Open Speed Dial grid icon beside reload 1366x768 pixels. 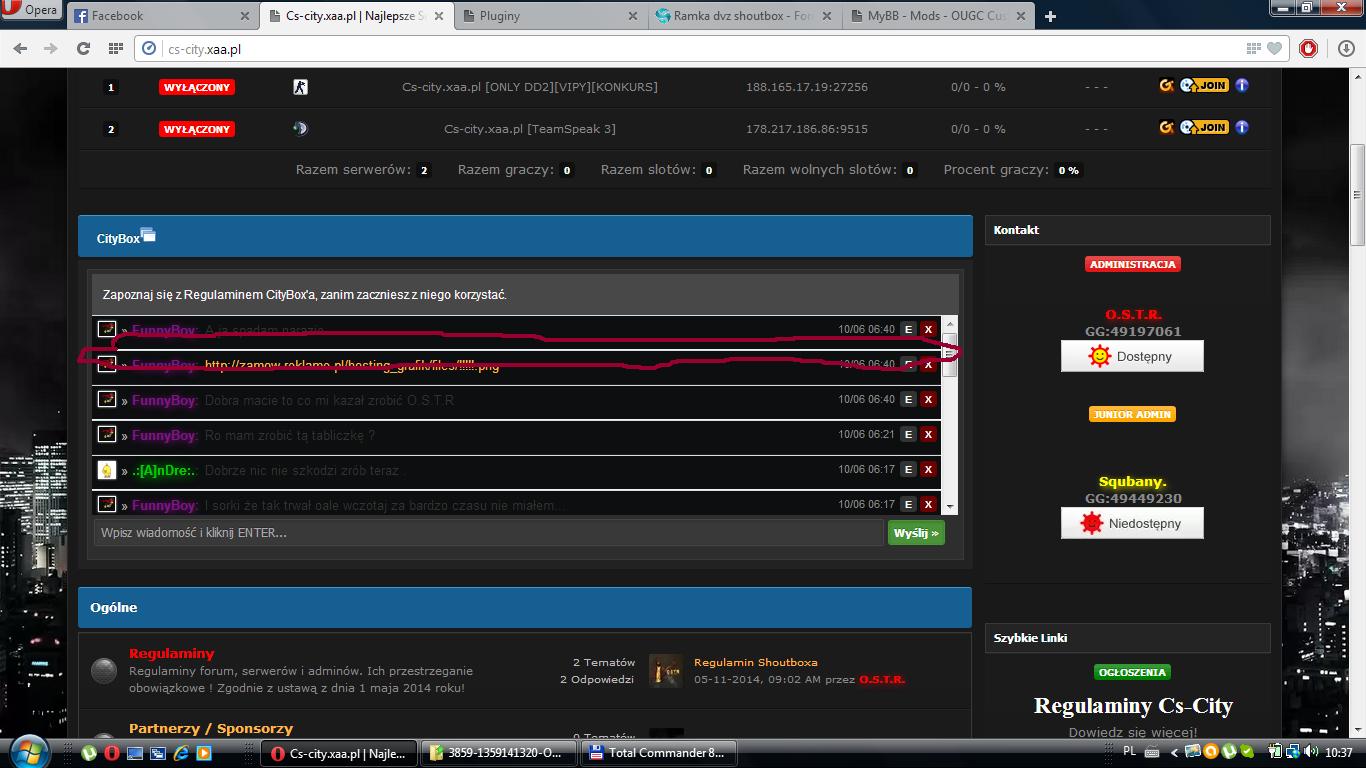click(x=116, y=48)
